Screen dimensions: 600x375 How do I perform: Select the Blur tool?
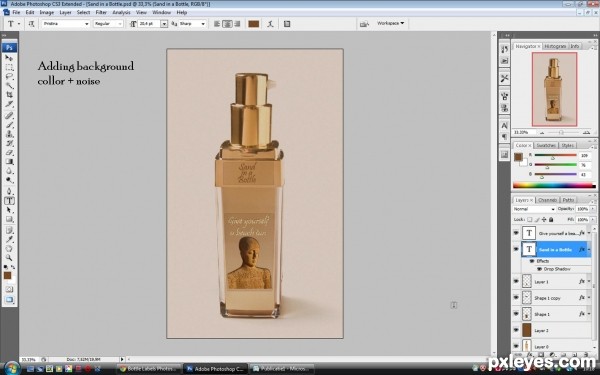[x=9, y=171]
